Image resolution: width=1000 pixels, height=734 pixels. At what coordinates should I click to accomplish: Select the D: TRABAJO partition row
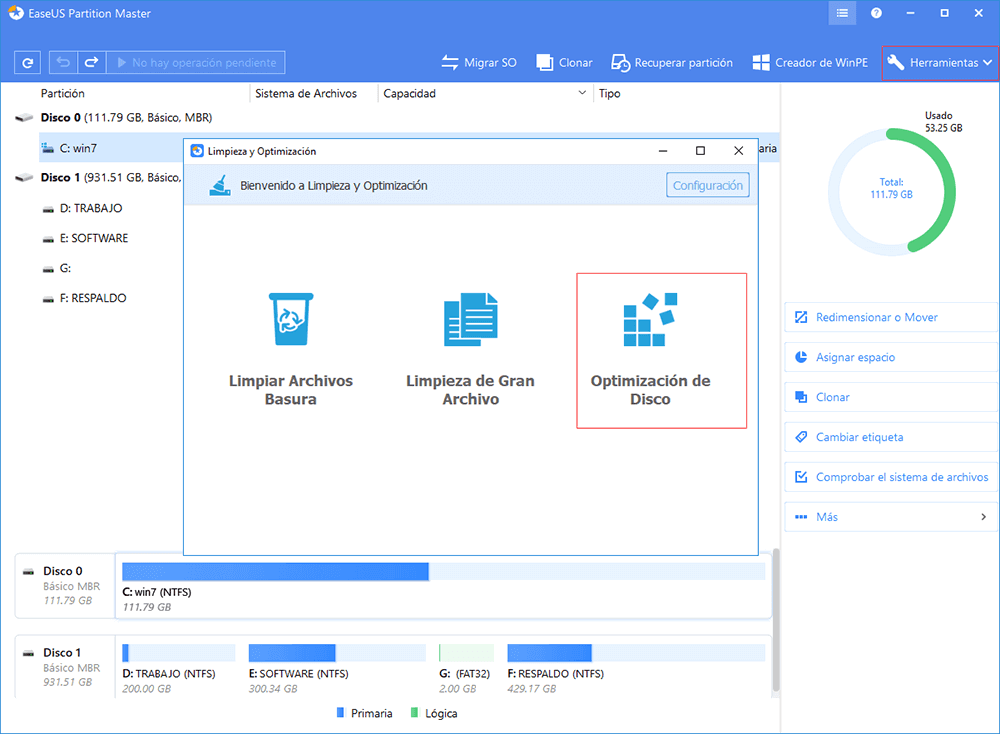point(91,208)
